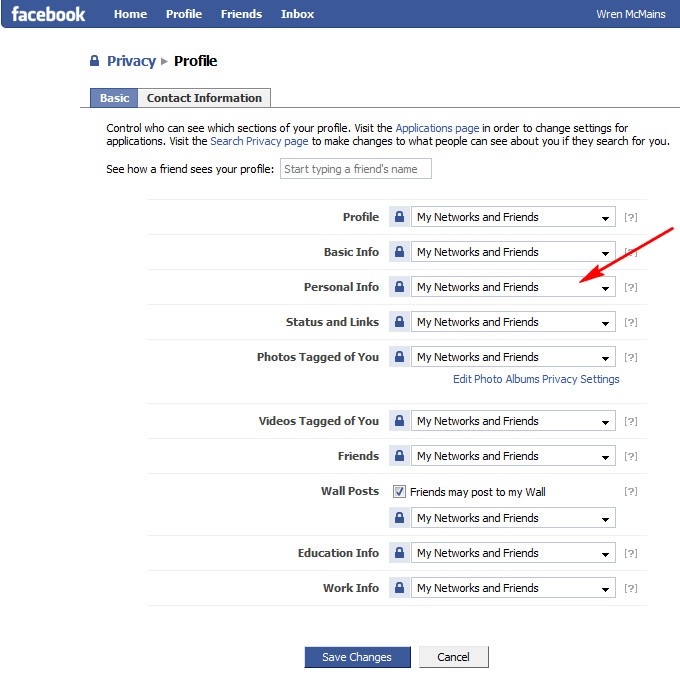This screenshot has height=692, width=680.
Task: Click the lock icon under Wall Posts
Action: pyautogui.click(x=399, y=518)
